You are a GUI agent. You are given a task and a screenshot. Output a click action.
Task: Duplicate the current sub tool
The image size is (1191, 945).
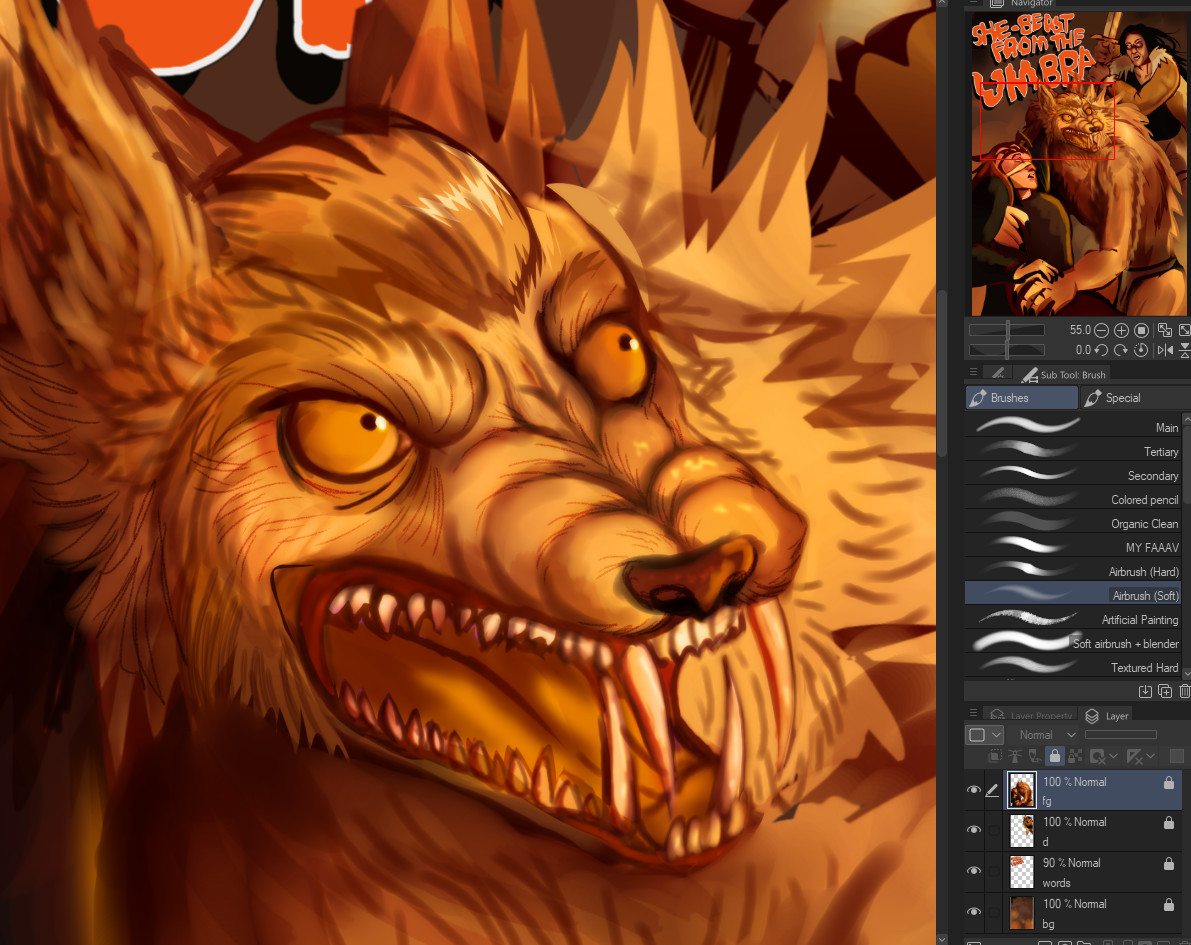[1165, 691]
